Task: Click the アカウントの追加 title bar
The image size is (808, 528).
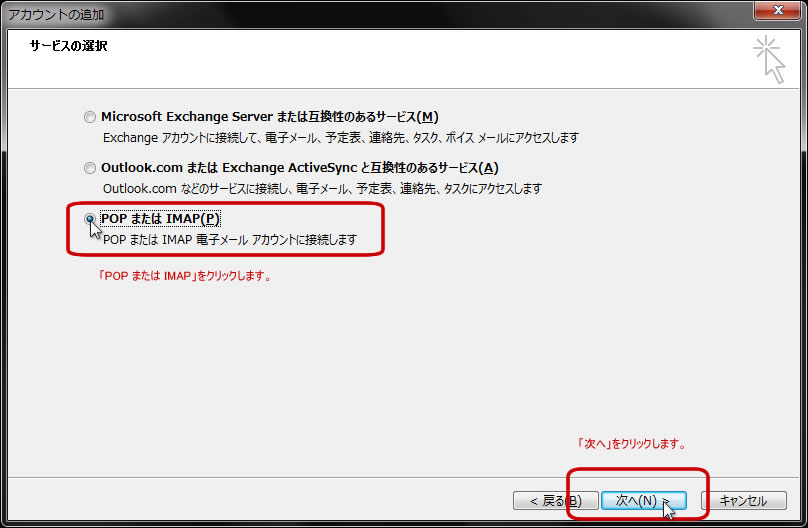Action: (x=300, y=14)
